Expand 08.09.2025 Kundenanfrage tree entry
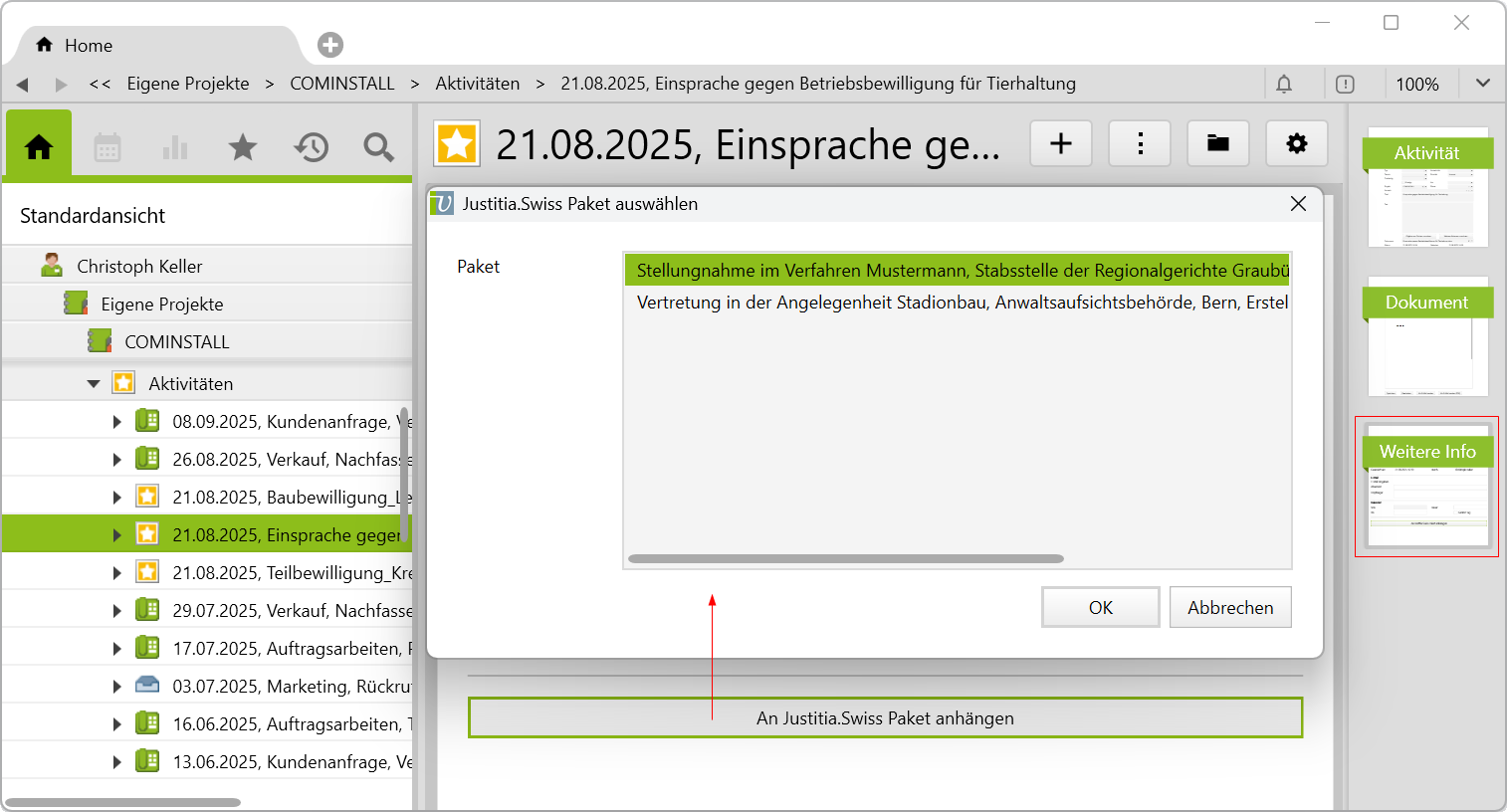1507x812 pixels. 116,421
